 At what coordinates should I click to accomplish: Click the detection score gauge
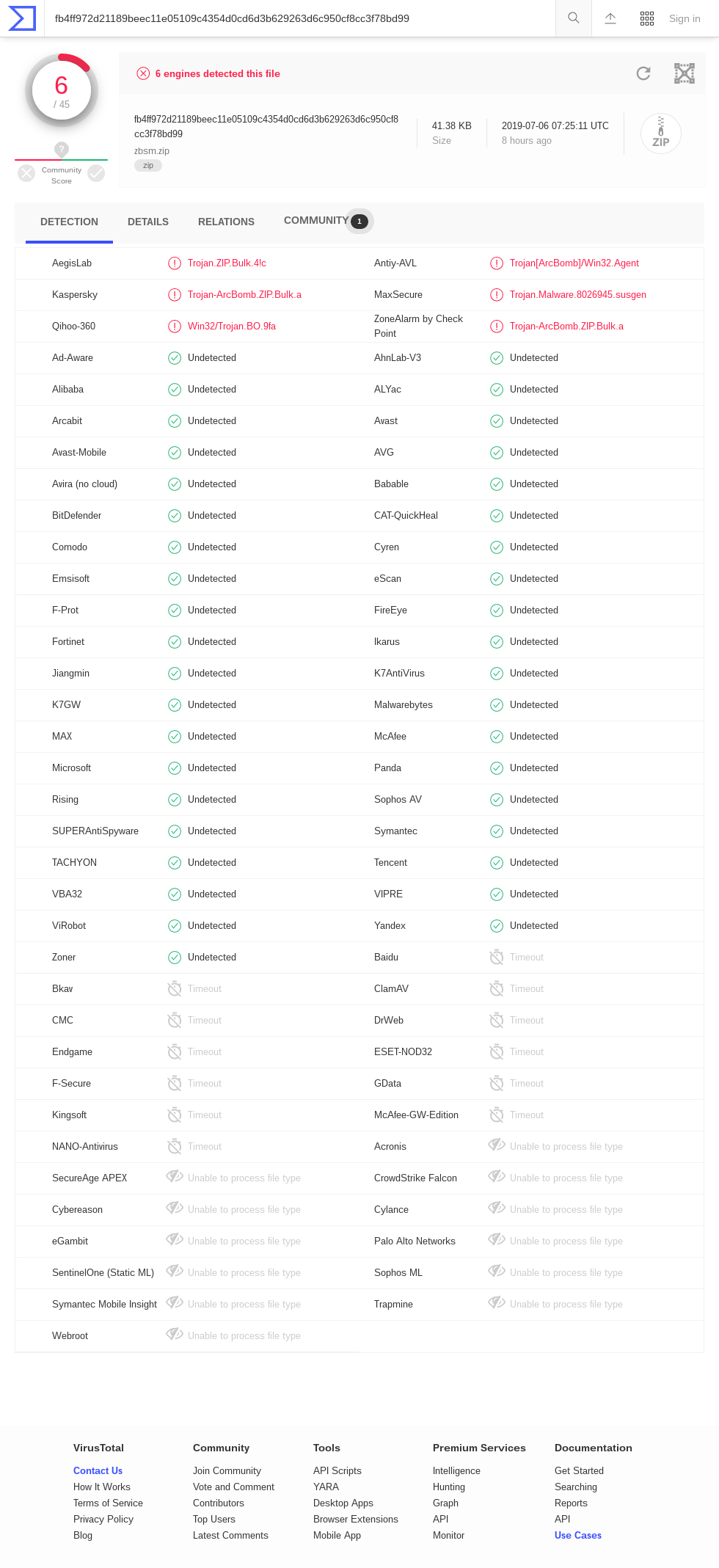[62, 90]
